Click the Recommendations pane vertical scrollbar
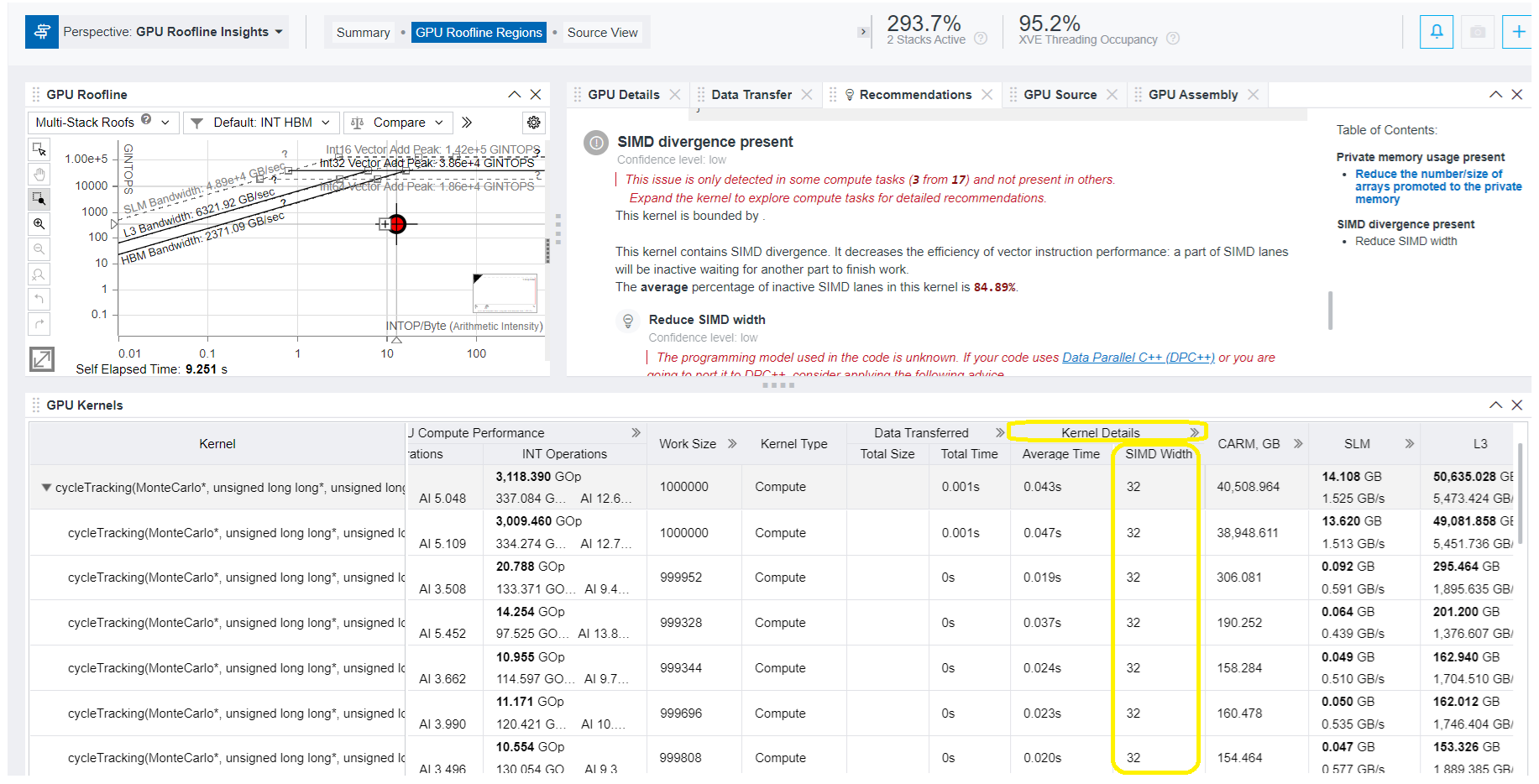This screenshot has width=1539, height=784. (1331, 311)
